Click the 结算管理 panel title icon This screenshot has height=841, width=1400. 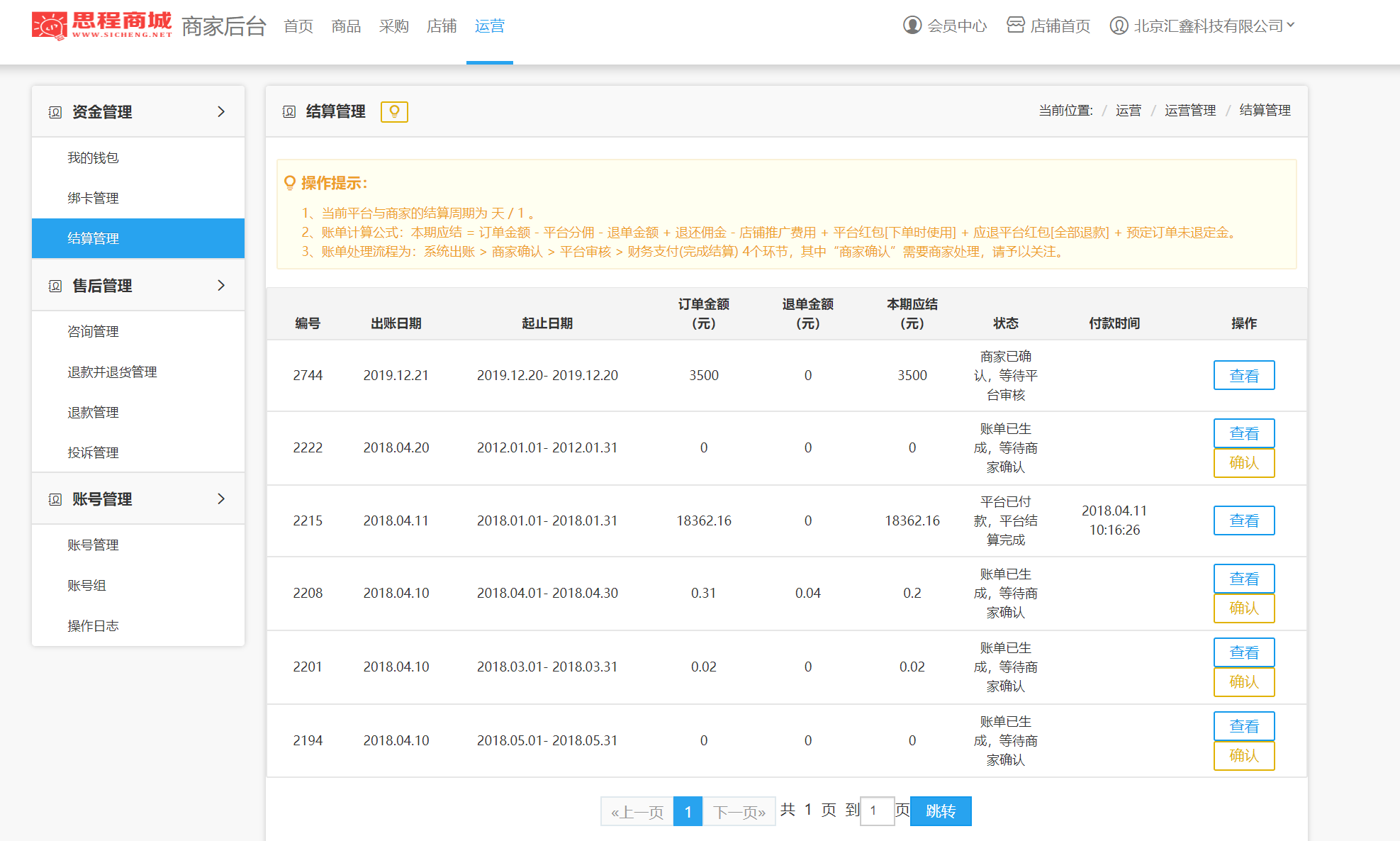click(289, 111)
